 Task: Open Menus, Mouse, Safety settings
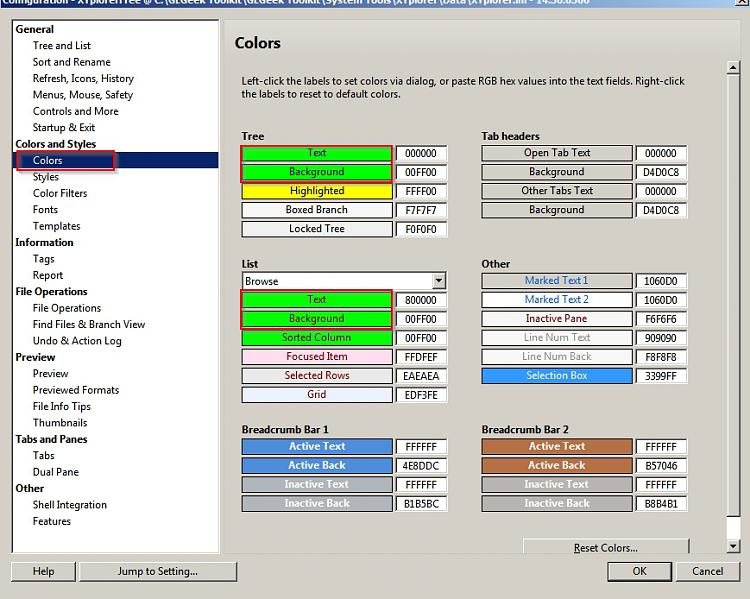[x=83, y=95]
